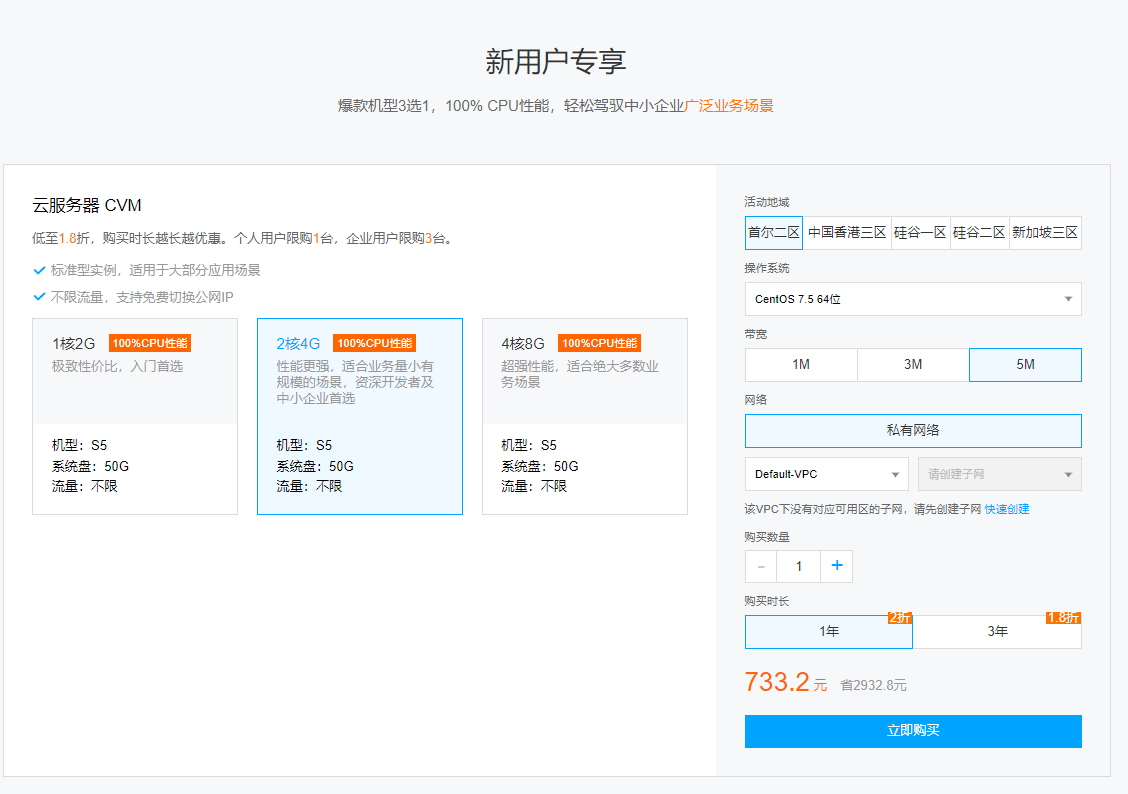Open the CentOS 7.5 64位 OS dropdown
The height and width of the screenshot is (794, 1128).
[913, 299]
